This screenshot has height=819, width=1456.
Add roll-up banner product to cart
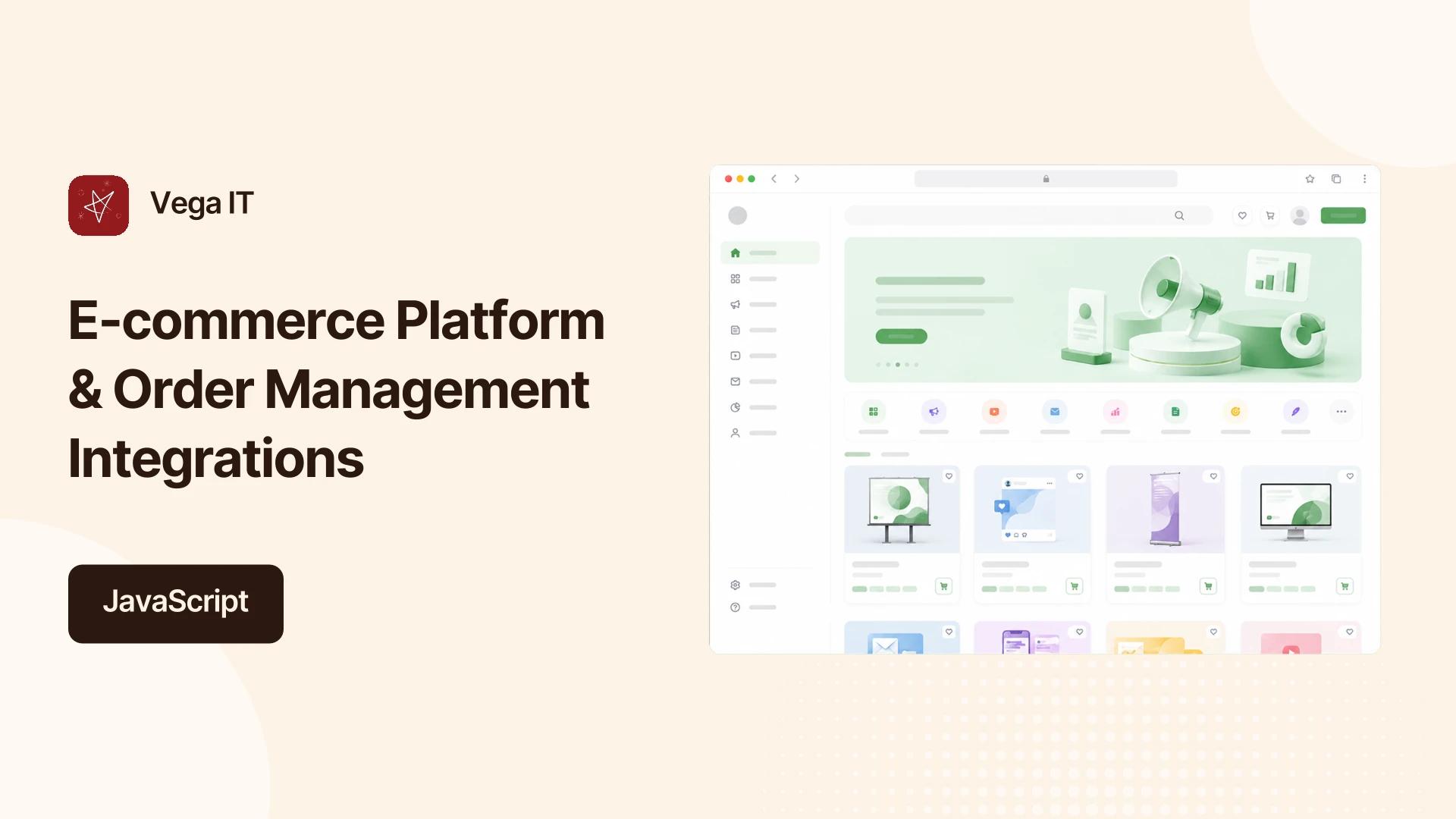pos(1208,586)
